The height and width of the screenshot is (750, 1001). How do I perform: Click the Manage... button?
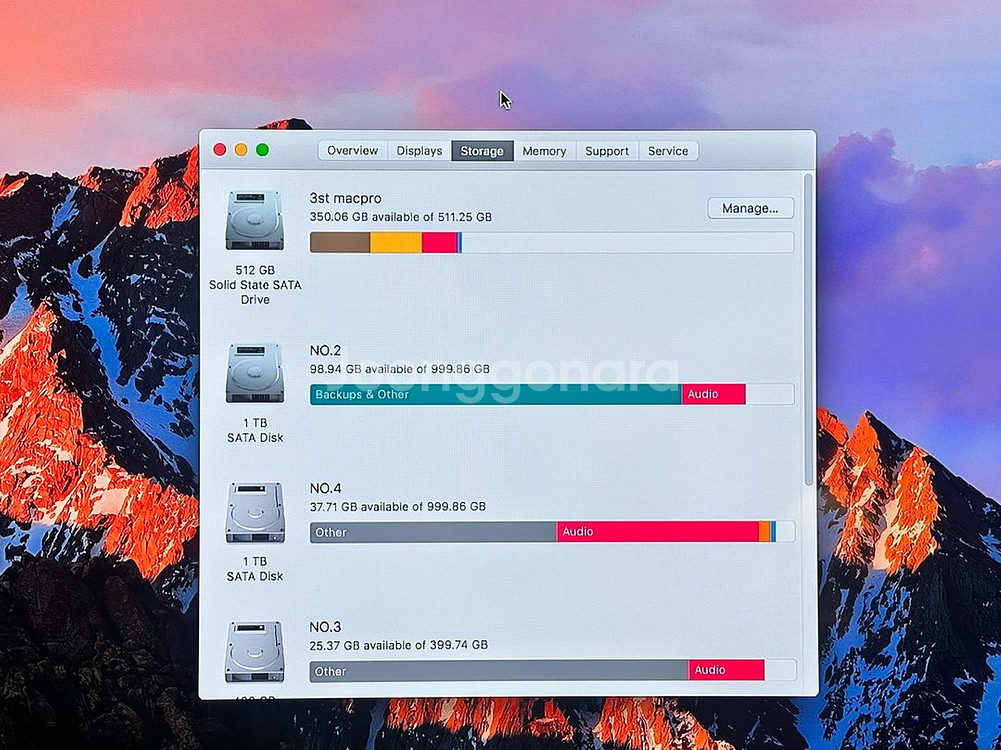750,208
